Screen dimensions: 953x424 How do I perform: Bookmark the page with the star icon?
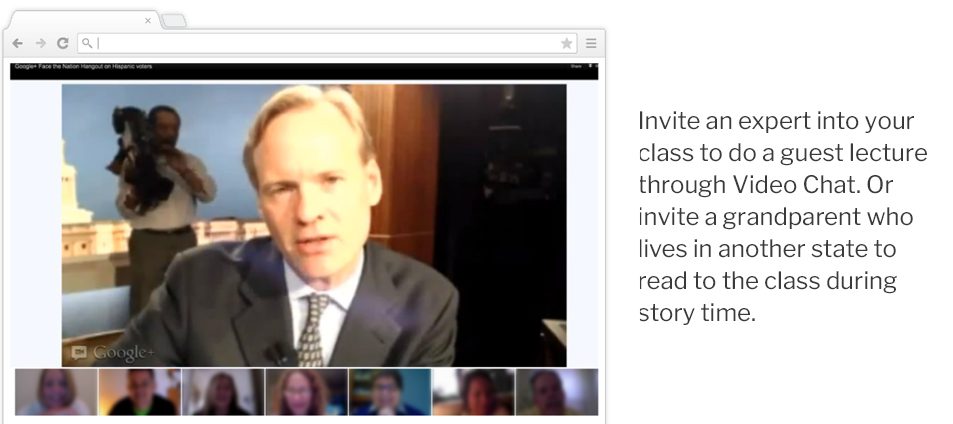566,43
